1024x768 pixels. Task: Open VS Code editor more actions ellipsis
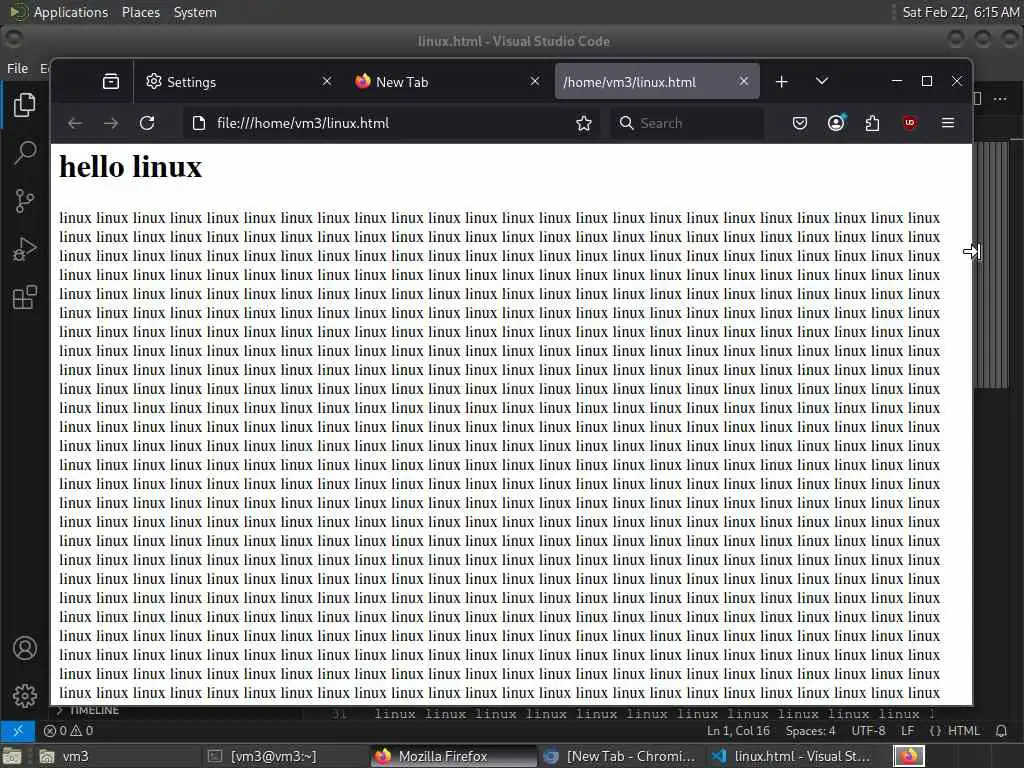click(x=1000, y=99)
